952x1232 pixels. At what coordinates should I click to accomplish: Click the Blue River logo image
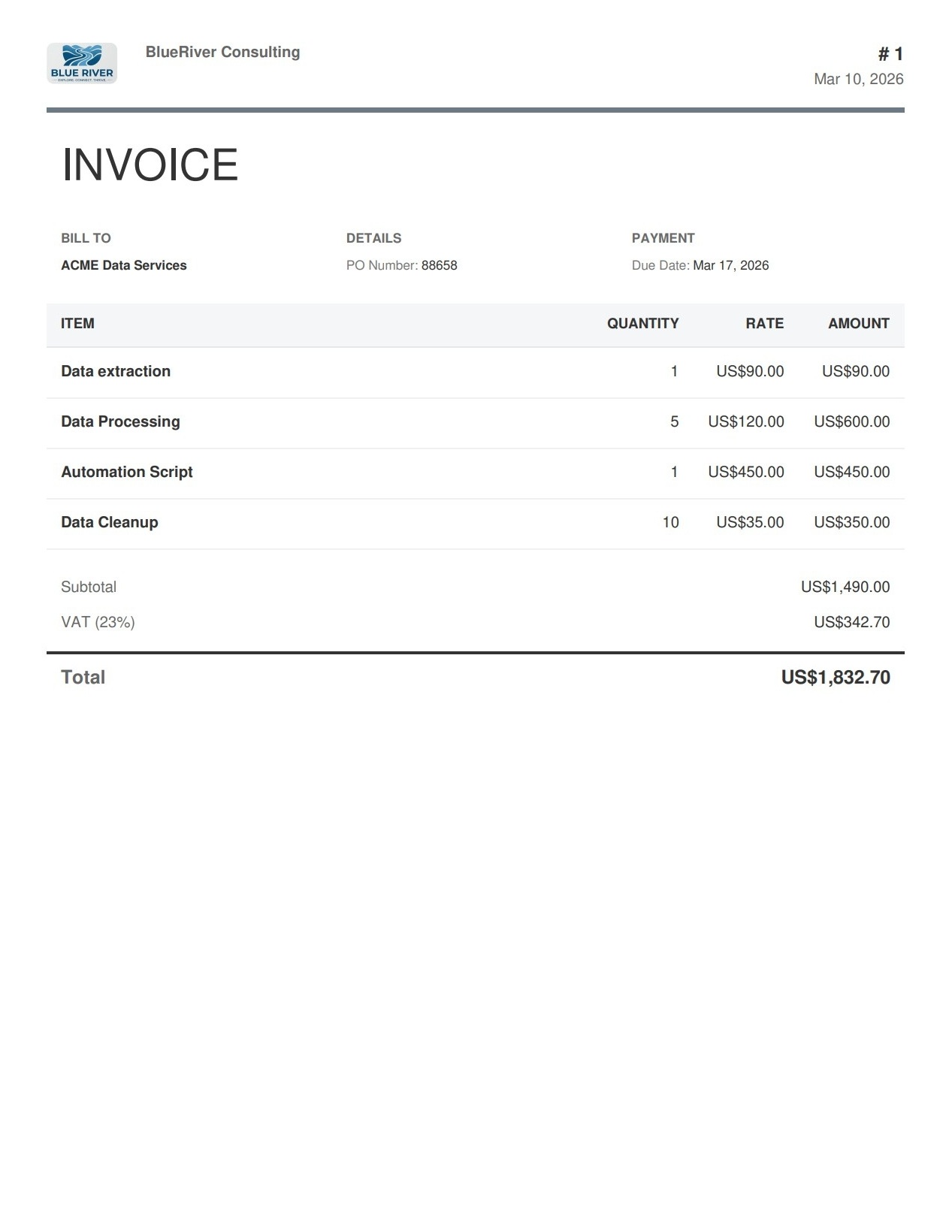click(81, 63)
